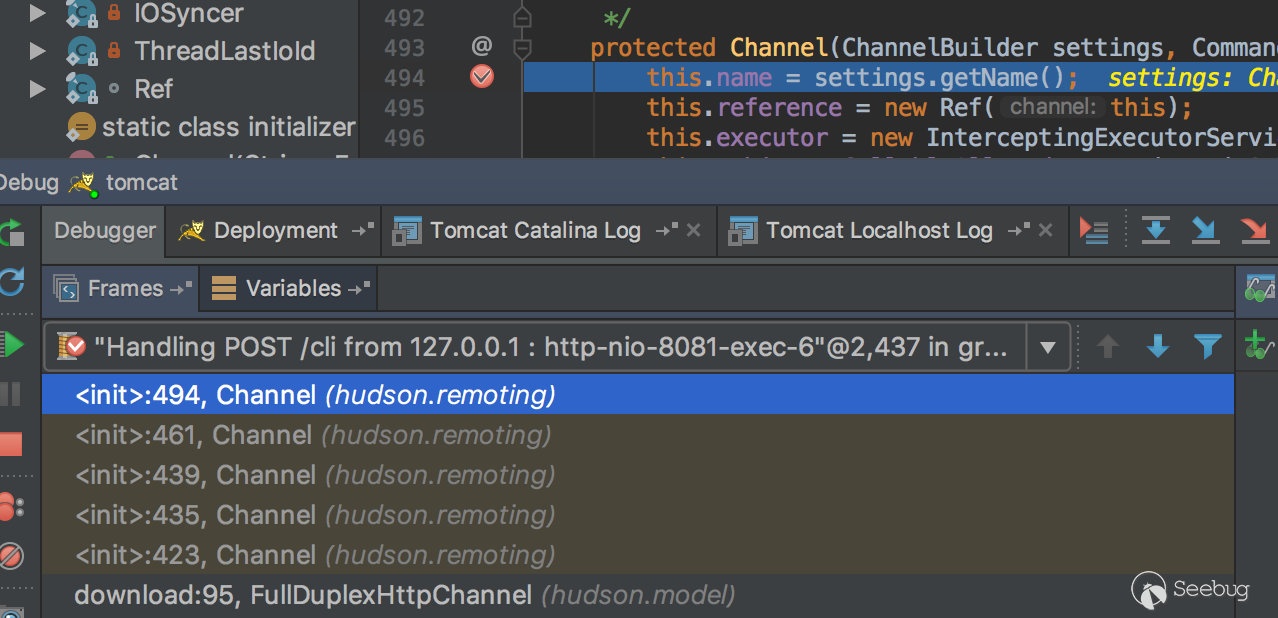The height and width of the screenshot is (618, 1278).
Task: Stop the debug session red square
Action: point(11,445)
